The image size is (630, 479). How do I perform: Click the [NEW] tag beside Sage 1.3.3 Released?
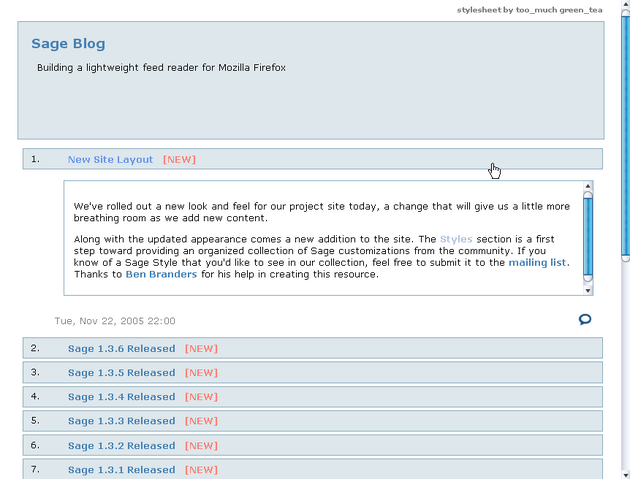tap(201, 421)
